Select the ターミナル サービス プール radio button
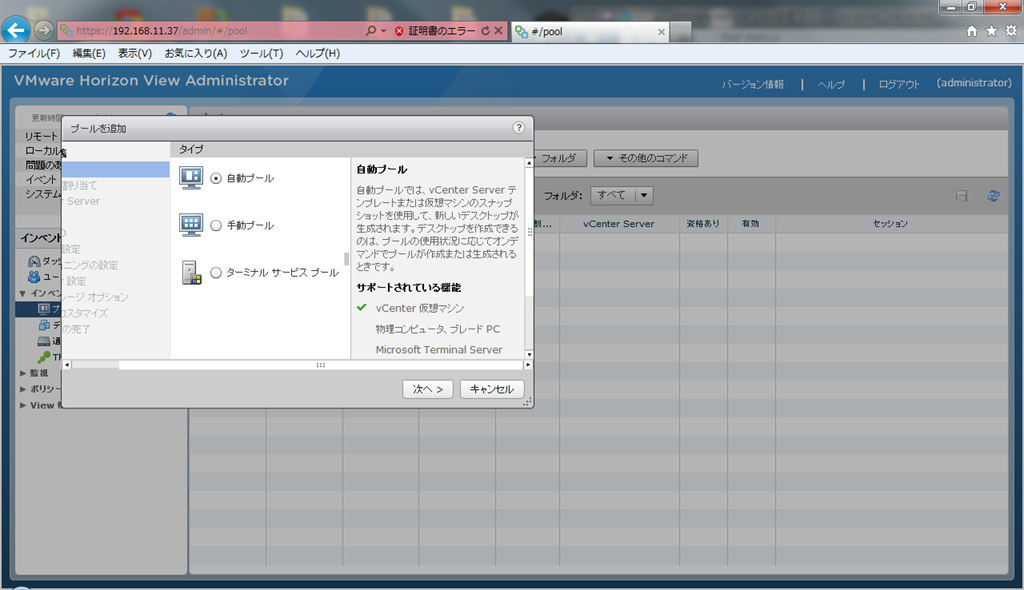1024x590 pixels. coord(216,272)
